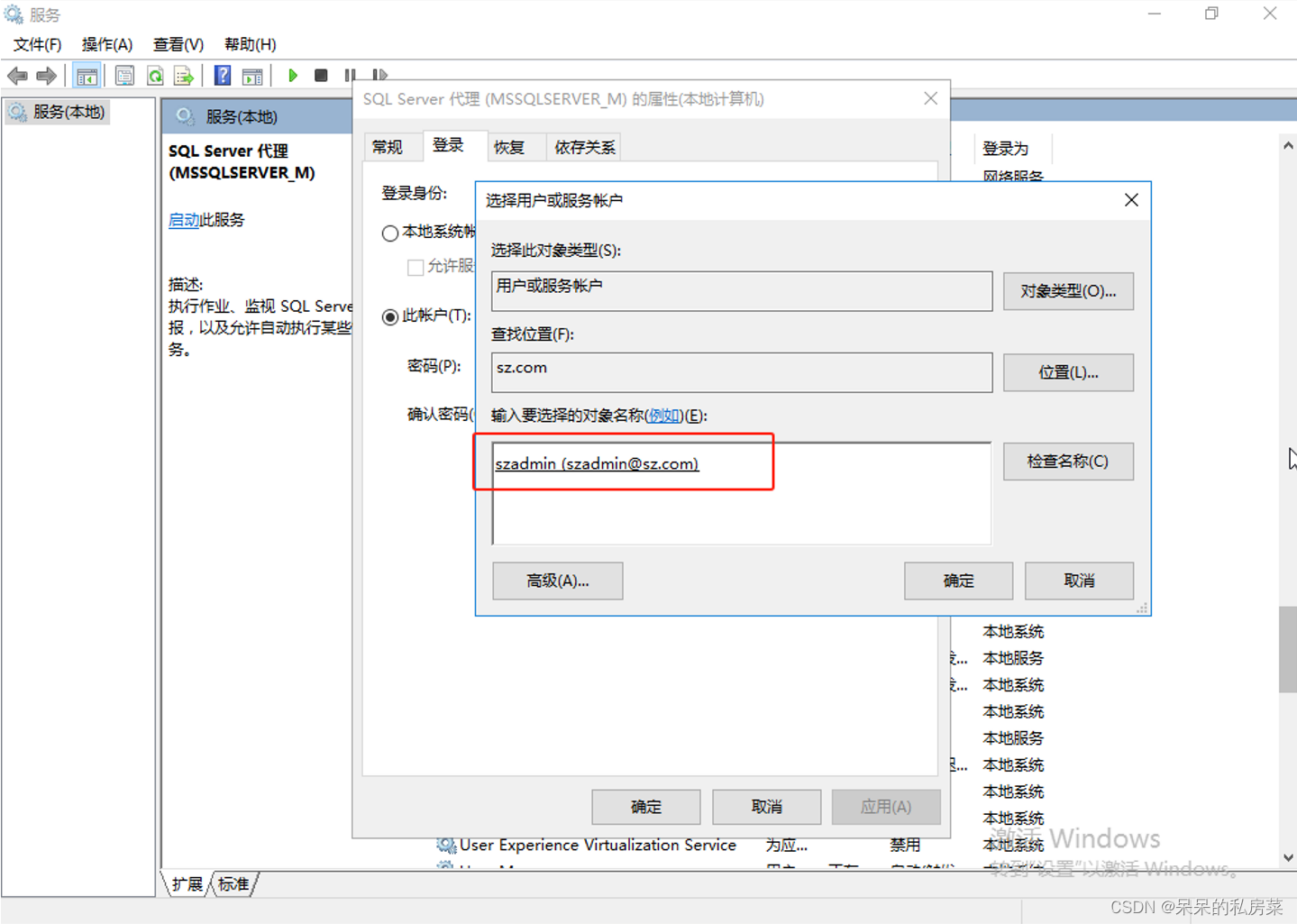
Task: Click the 服务(本地) header in the details pane
Action: tap(242, 116)
